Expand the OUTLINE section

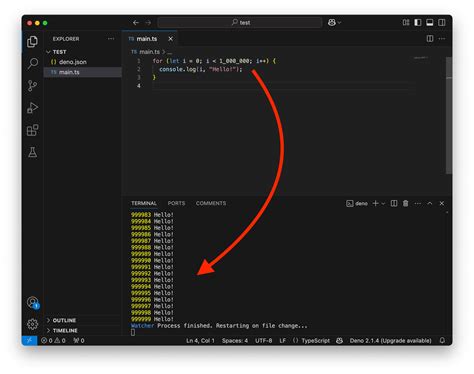coord(83,320)
